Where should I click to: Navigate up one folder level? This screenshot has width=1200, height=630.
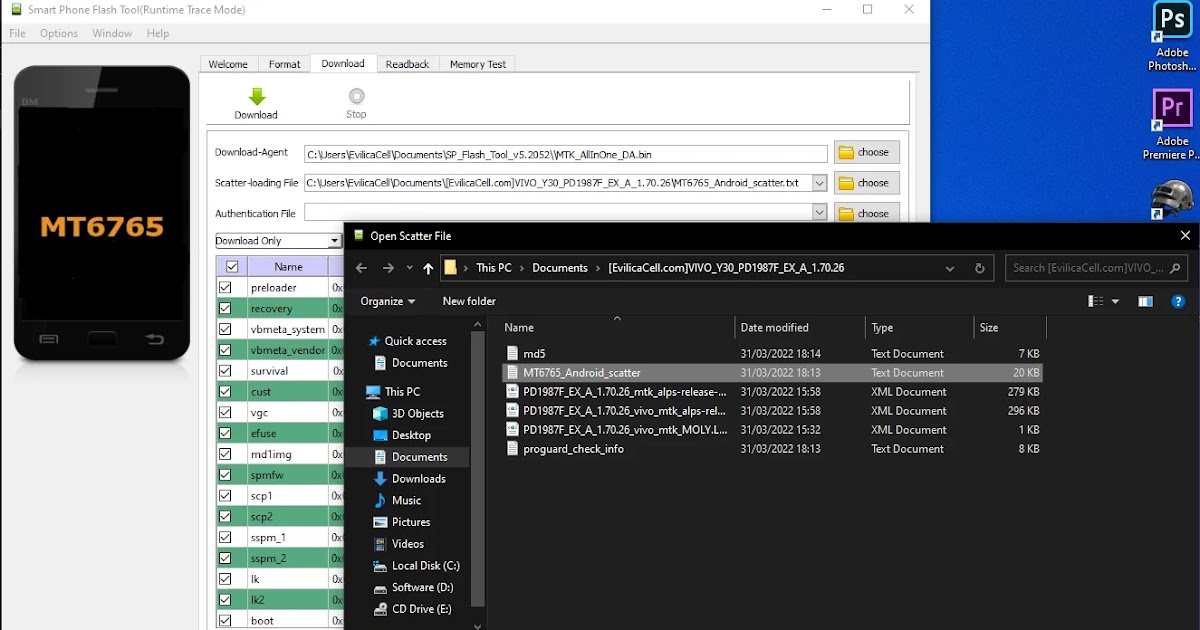[428, 268]
